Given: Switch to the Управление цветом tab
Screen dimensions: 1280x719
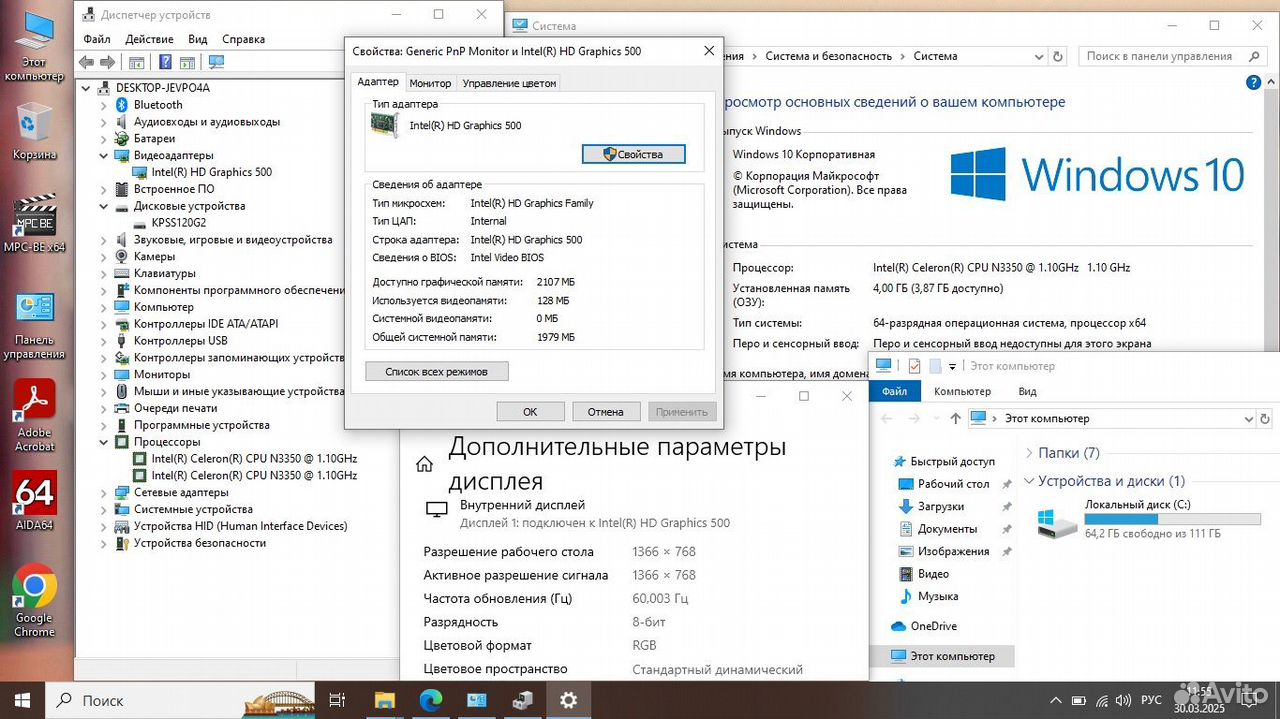Looking at the screenshot, I should point(509,83).
